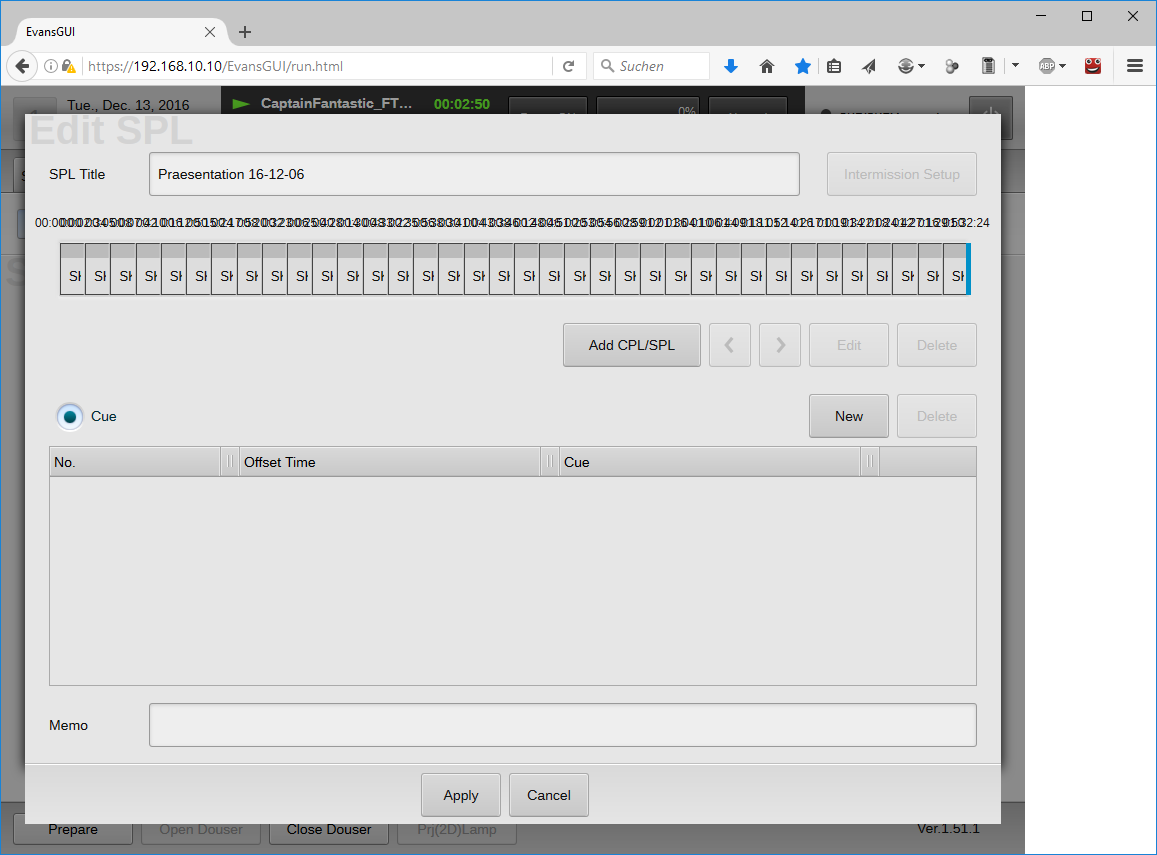Apply the SPL changes
Image resolution: width=1157 pixels, height=855 pixels.
(x=460, y=795)
